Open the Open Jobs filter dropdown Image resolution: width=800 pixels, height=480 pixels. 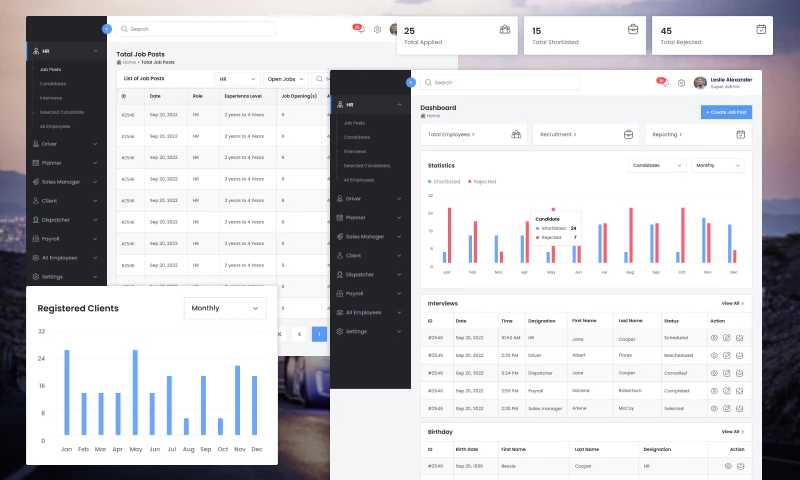[287, 78]
